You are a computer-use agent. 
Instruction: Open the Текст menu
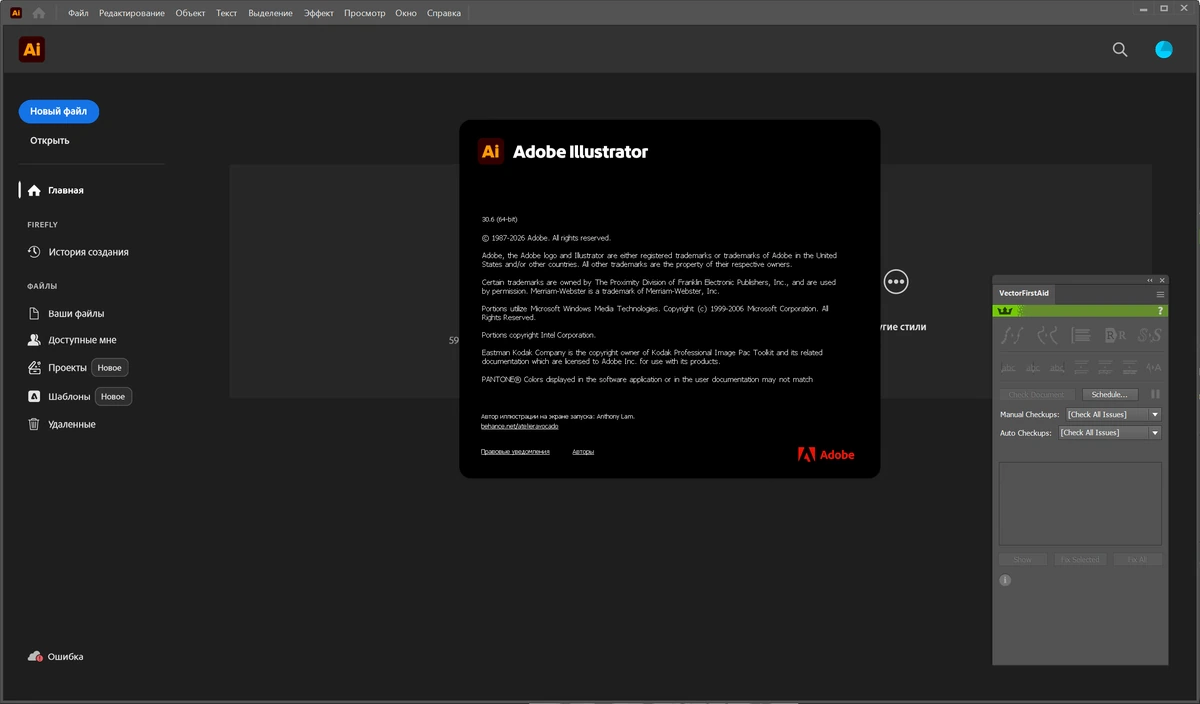[x=227, y=13]
